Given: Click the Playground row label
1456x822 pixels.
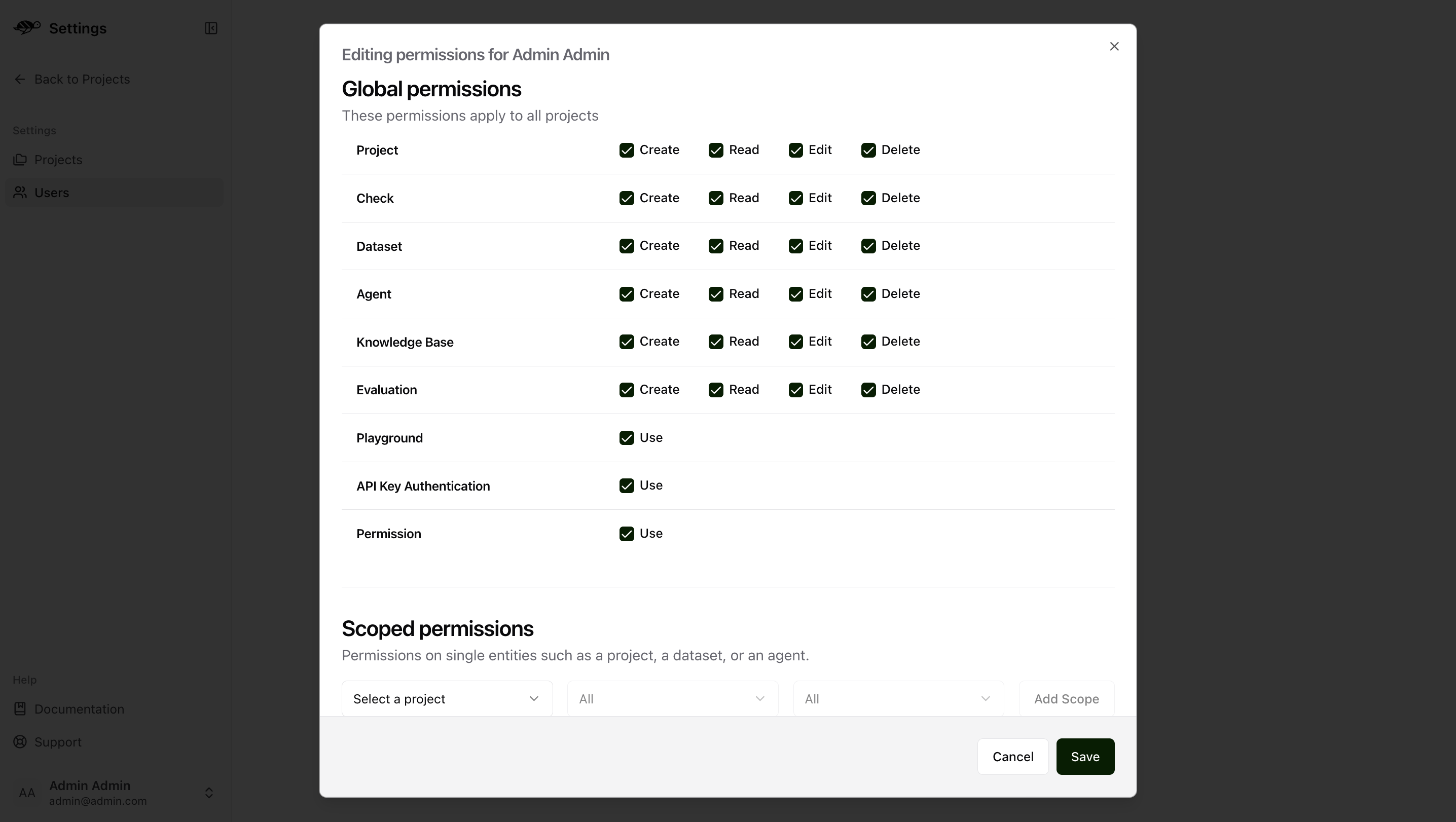Looking at the screenshot, I should tap(389, 438).
